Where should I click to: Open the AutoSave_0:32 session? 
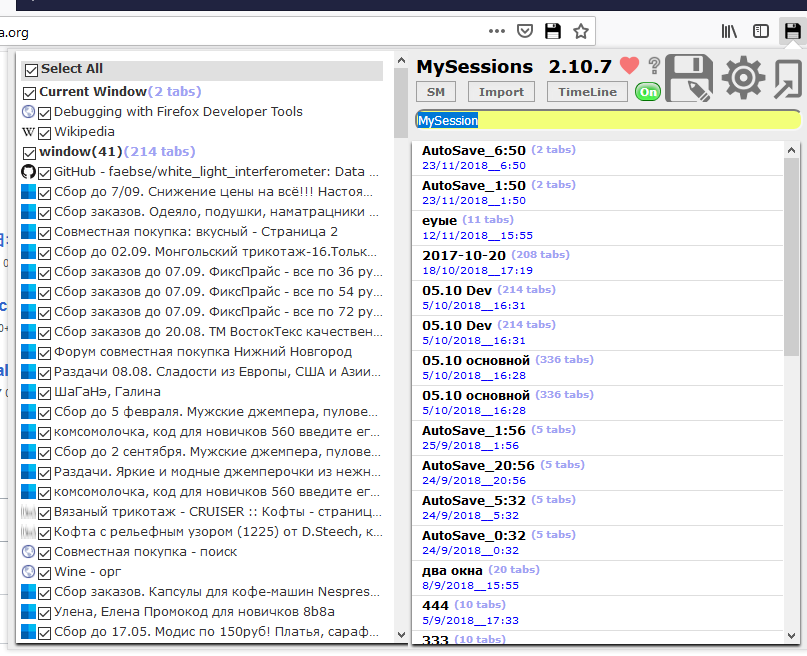click(x=598, y=543)
